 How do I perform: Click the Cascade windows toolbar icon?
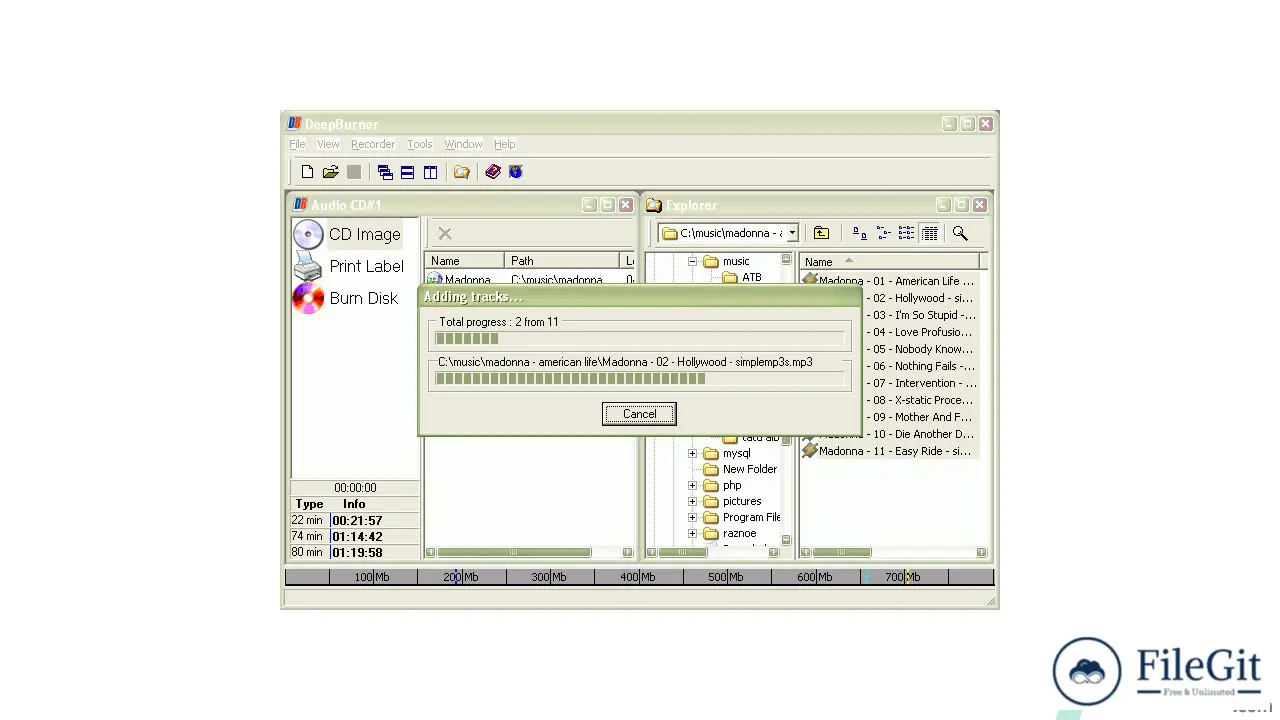coord(385,172)
